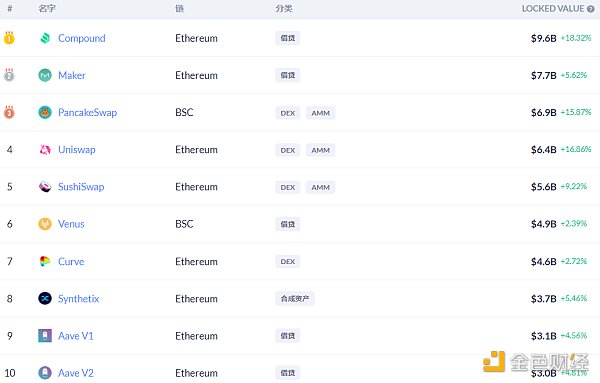600x383 pixels.
Task: Select the AMM tag on PancakeSwap row
Action: click(320, 113)
